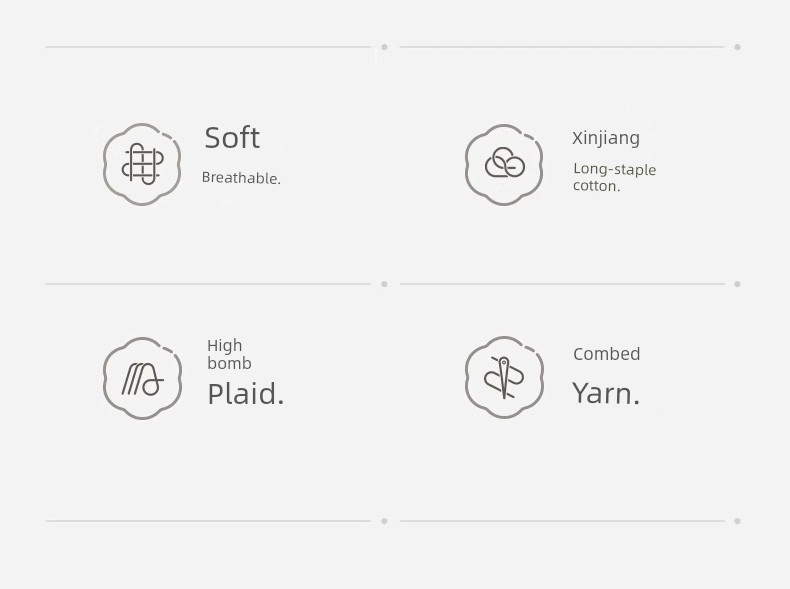Click the dot ending the top-right divider line
The height and width of the screenshot is (589, 790).
[x=737, y=47]
